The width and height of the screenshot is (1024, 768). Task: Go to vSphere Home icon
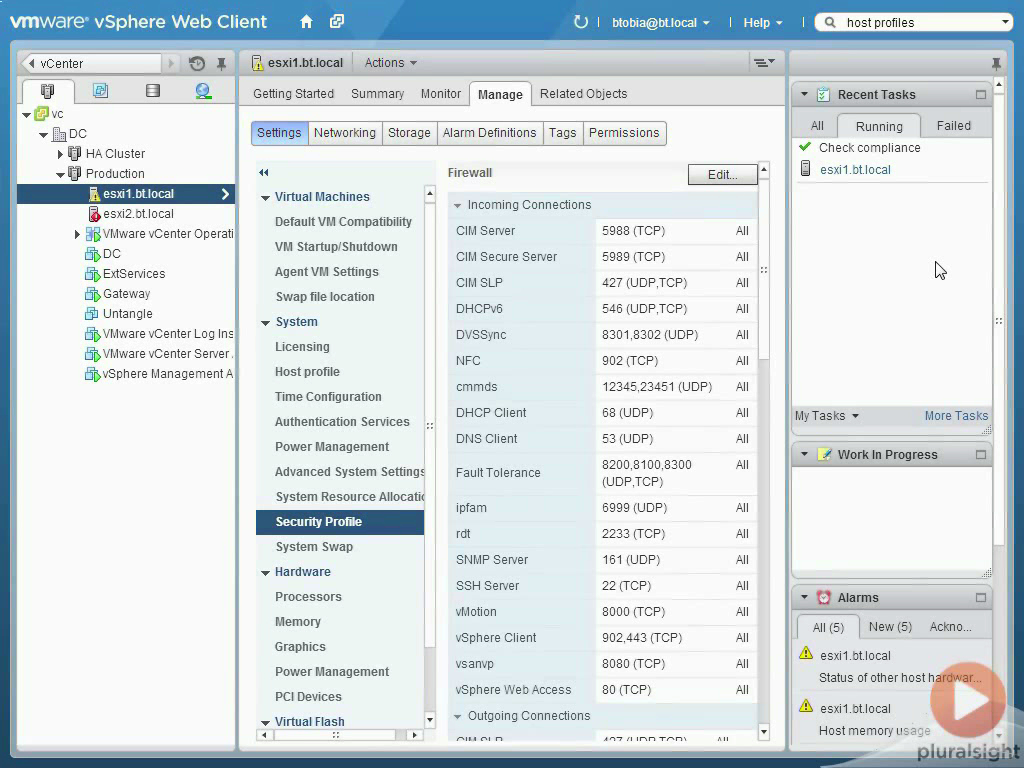pyautogui.click(x=306, y=22)
